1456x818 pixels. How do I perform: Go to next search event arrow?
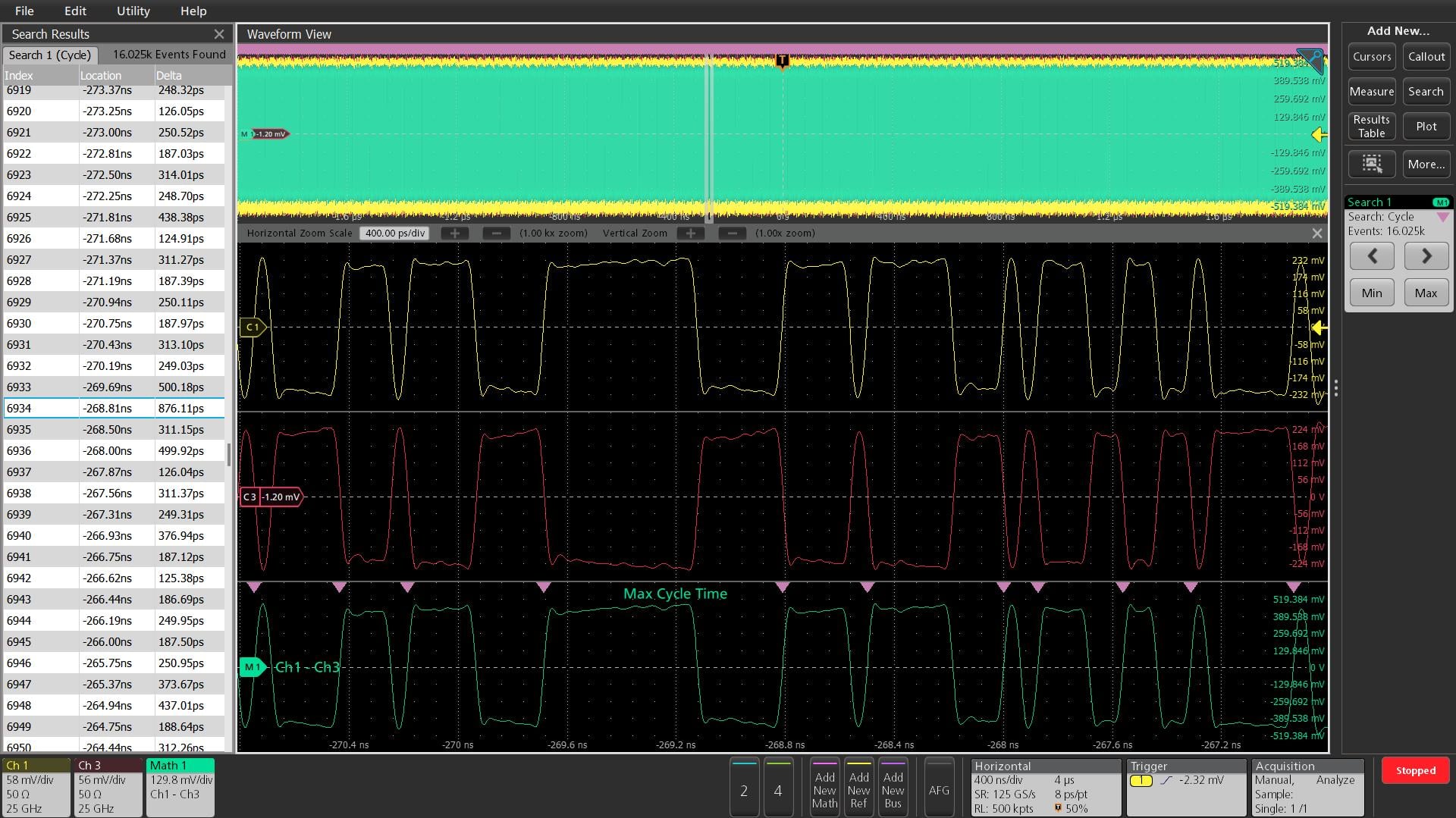tap(1426, 256)
